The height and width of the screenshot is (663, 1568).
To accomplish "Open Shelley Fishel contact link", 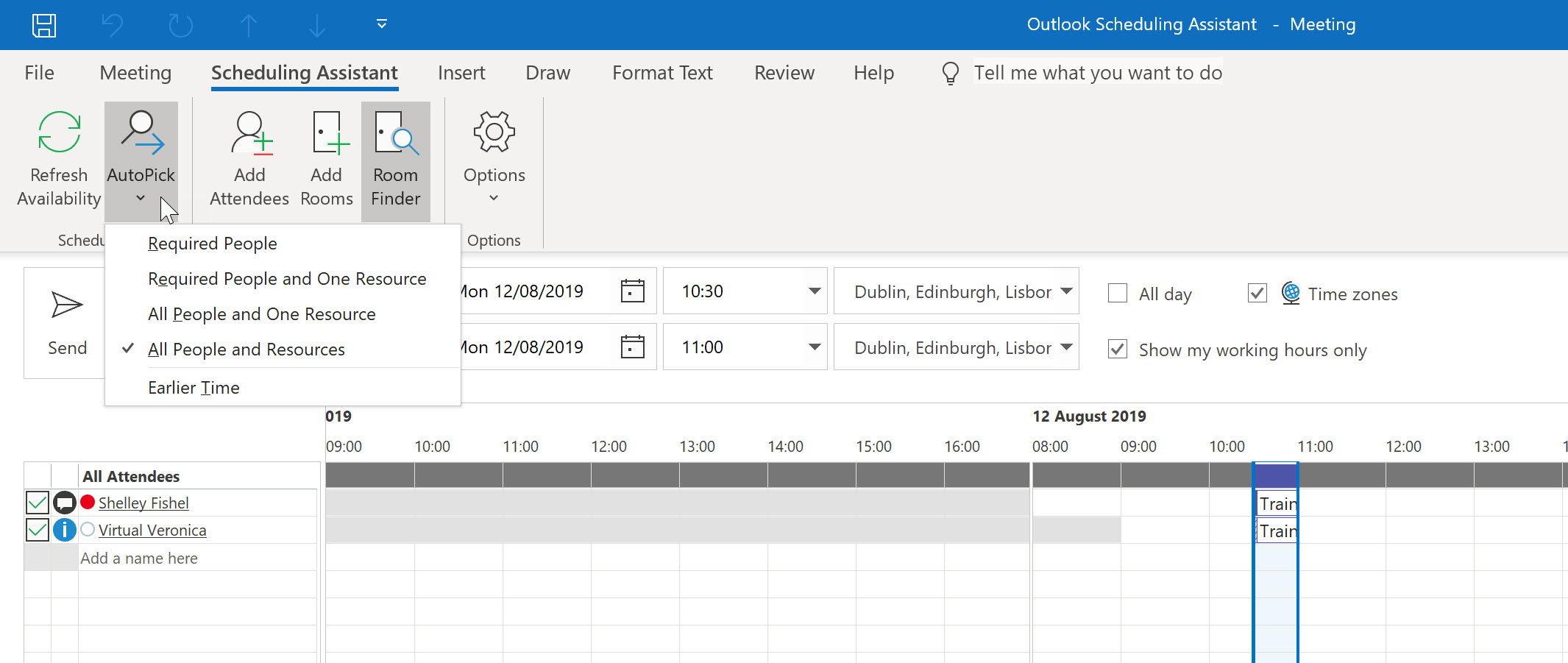I will 143,503.
